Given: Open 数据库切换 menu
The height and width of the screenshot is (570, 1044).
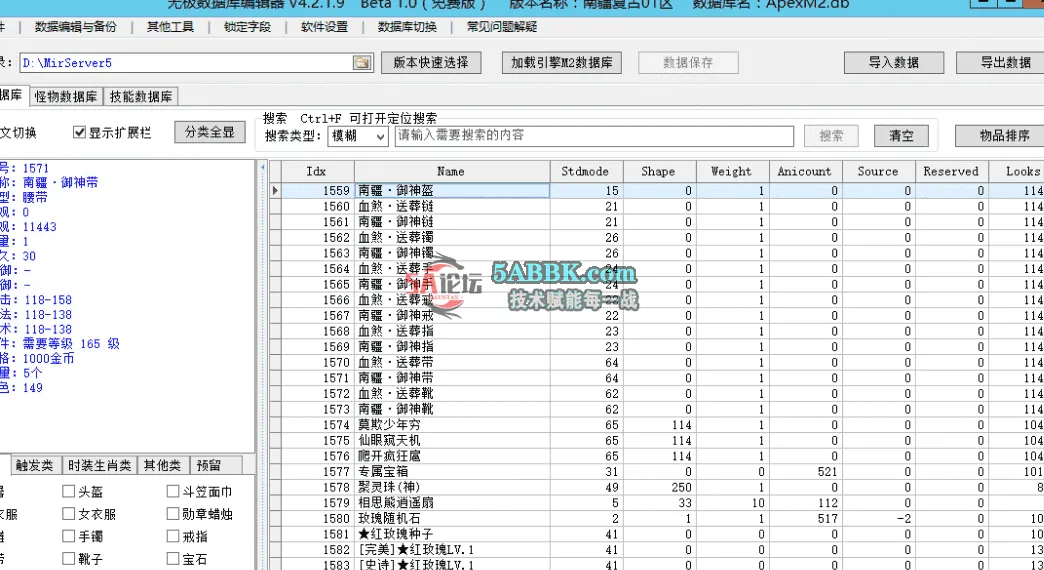Looking at the screenshot, I should (407, 27).
